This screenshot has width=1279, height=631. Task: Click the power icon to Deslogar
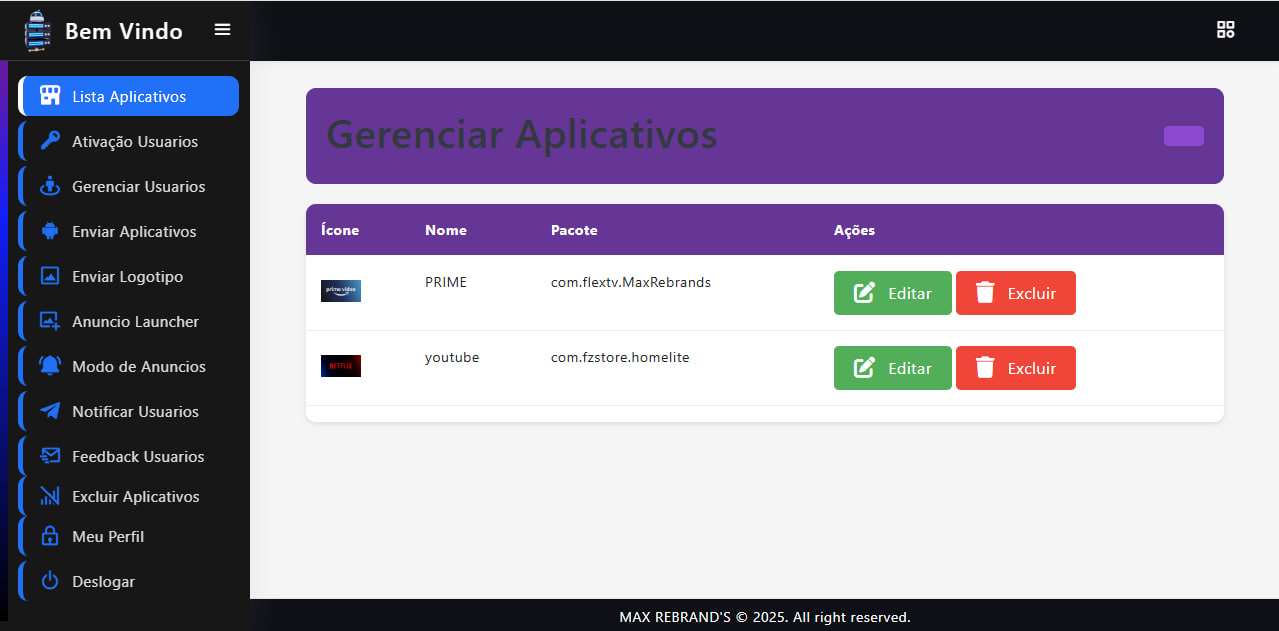click(50, 581)
